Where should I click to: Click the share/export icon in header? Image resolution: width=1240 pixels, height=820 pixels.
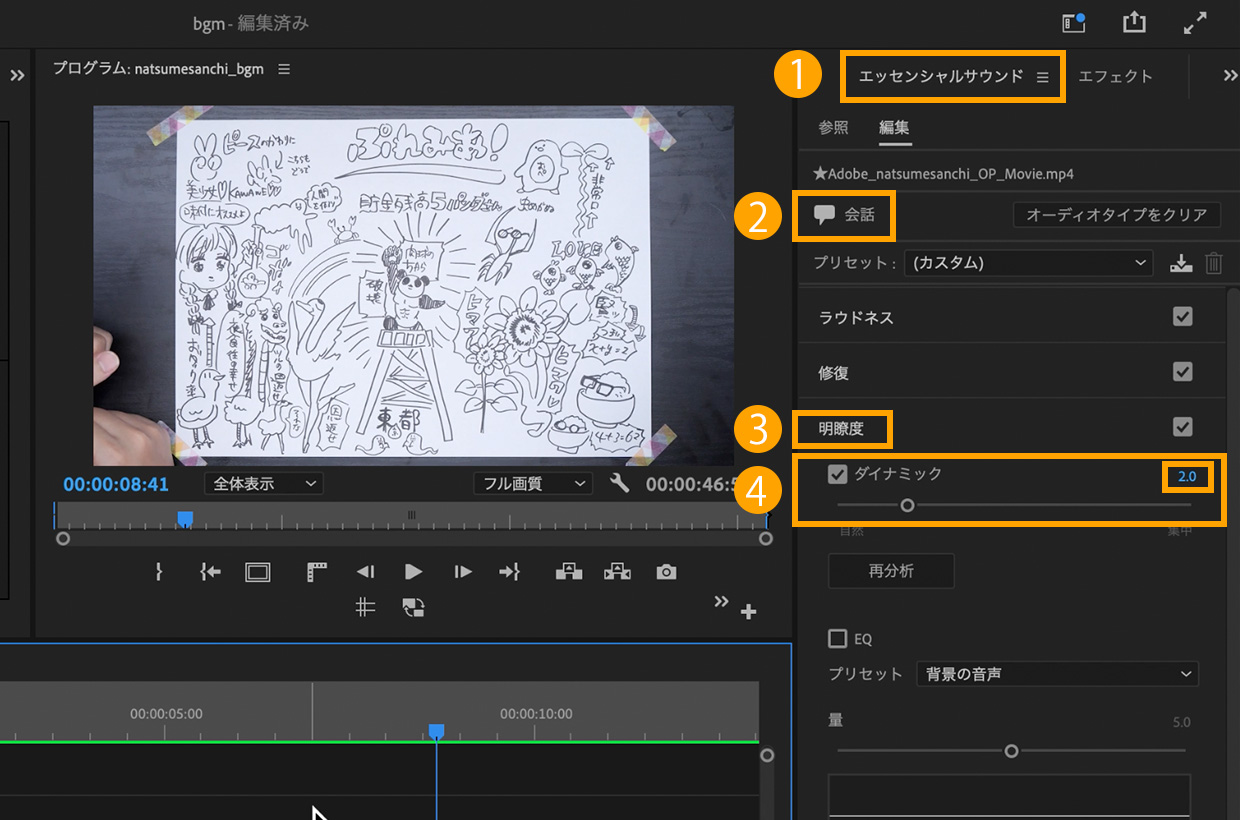coord(1134,22)
